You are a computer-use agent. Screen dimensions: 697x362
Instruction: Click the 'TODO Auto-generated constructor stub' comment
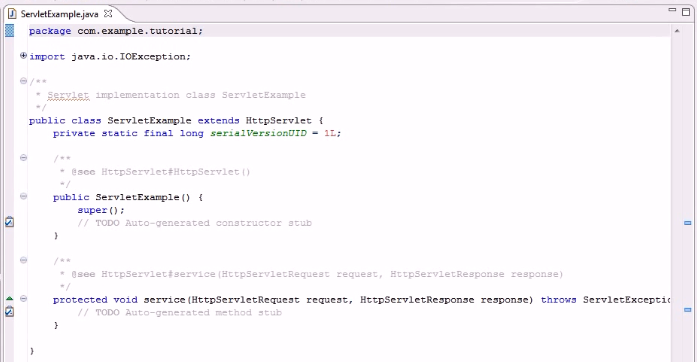204,223
